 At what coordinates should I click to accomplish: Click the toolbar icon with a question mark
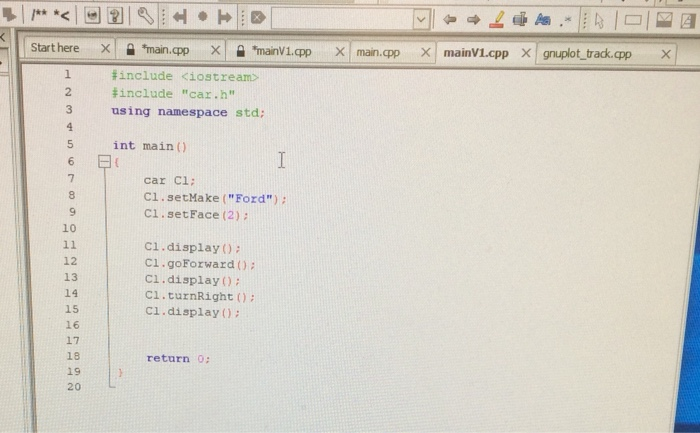pos(115,16)
